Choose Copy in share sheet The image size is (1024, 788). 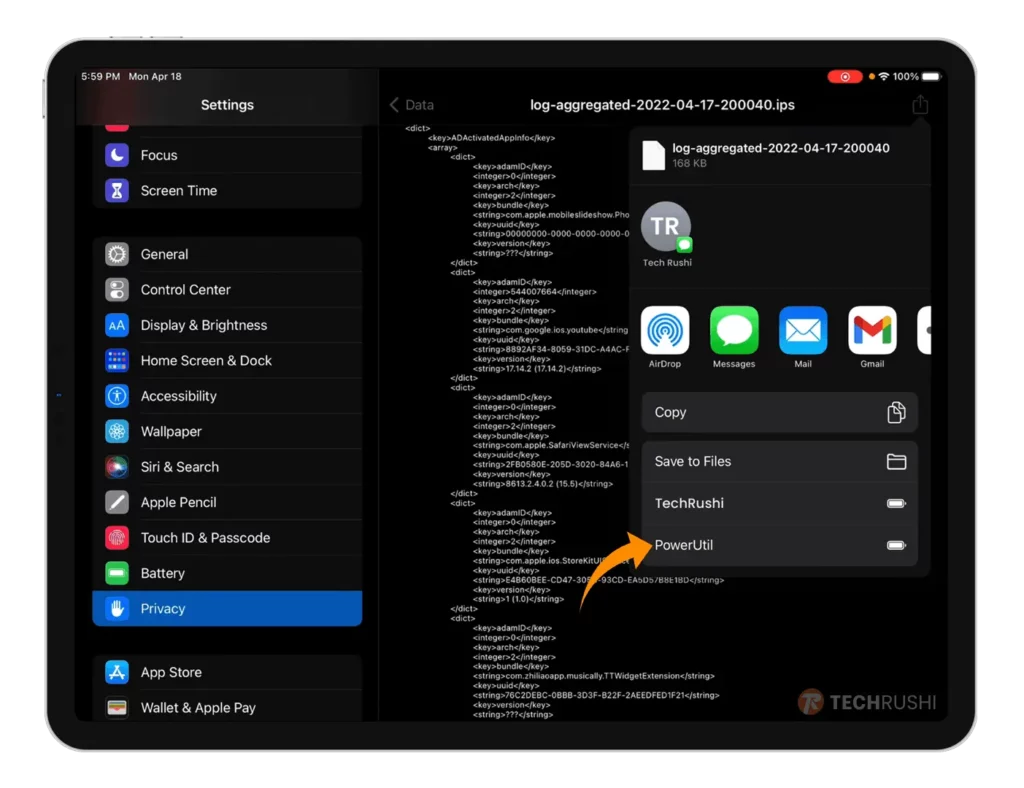point(780,413)
